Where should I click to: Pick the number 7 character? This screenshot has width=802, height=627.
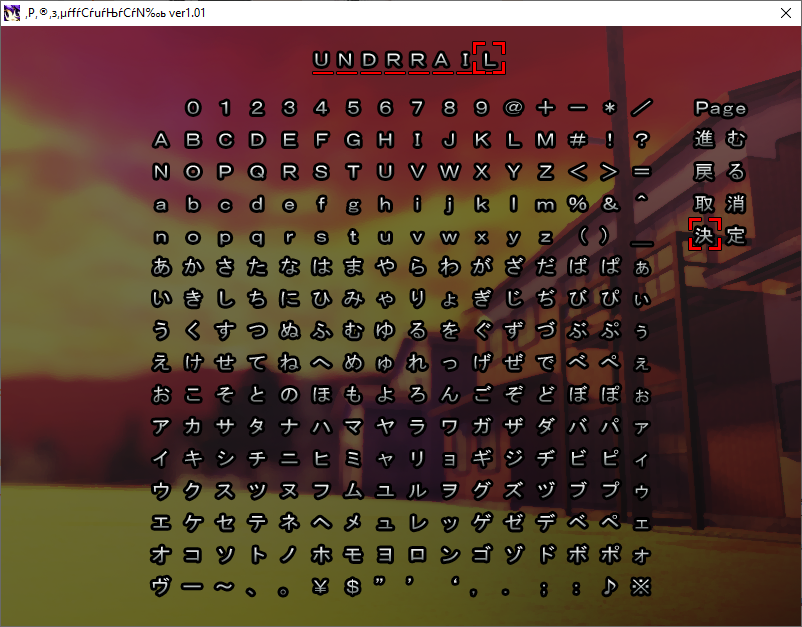point(417,108)
